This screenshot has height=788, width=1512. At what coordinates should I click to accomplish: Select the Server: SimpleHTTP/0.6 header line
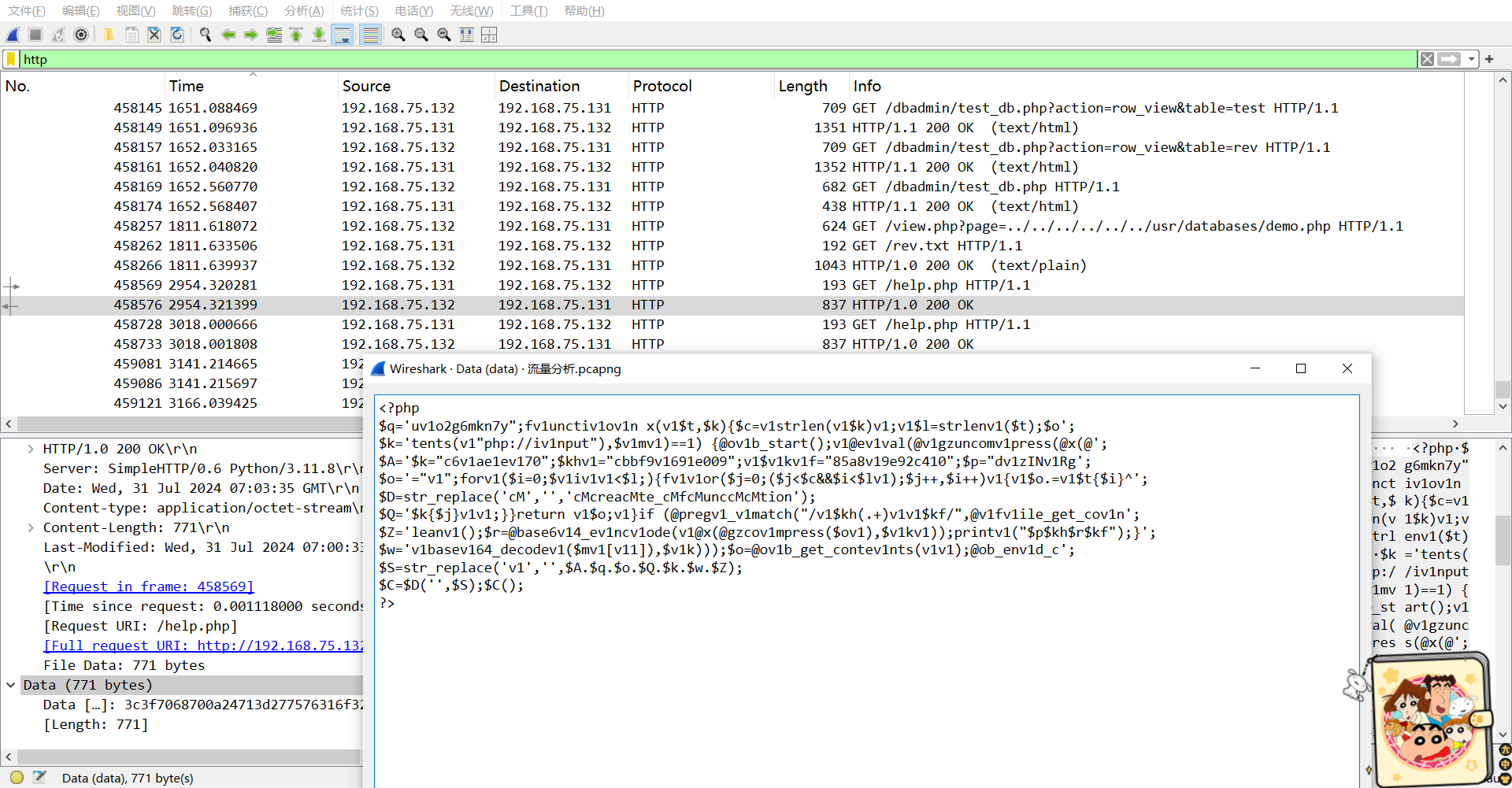pos(203,468)
